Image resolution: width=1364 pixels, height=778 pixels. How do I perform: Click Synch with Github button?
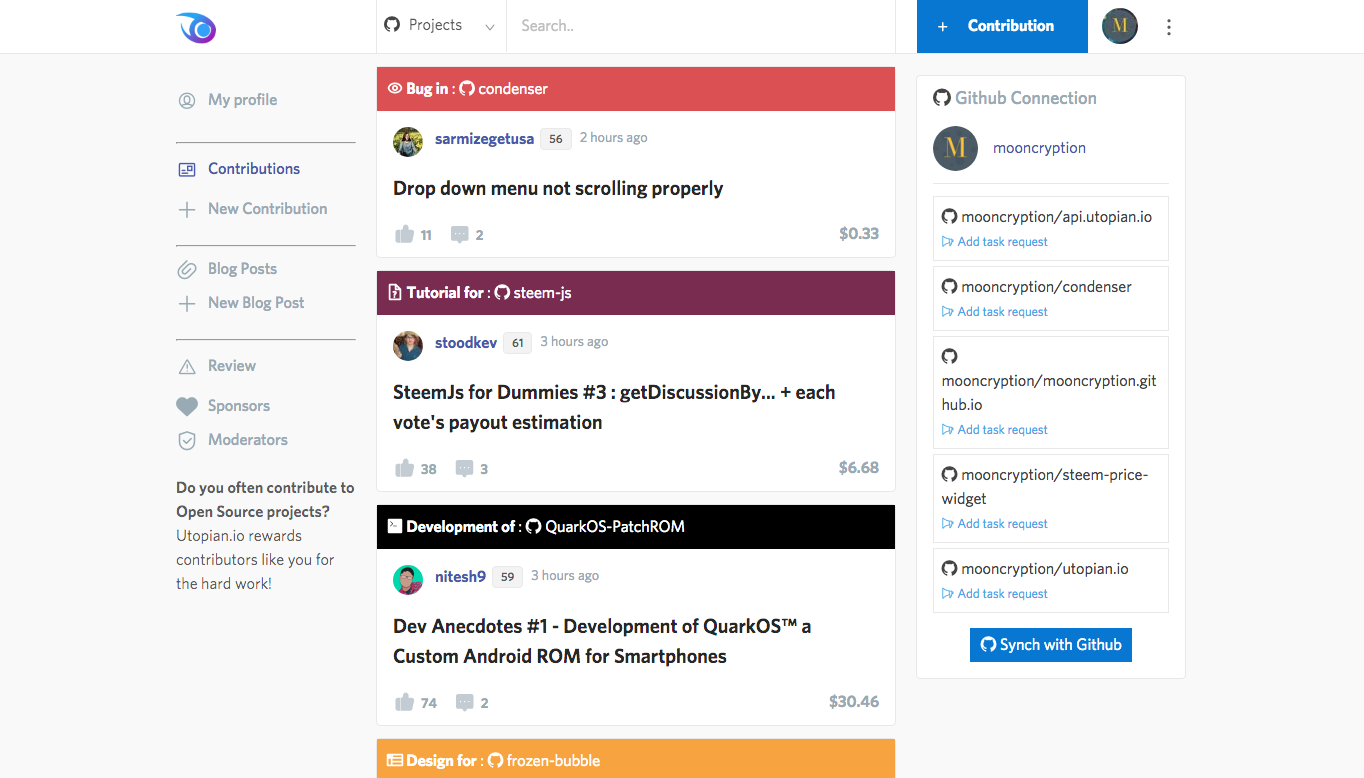click(1050, 645)
